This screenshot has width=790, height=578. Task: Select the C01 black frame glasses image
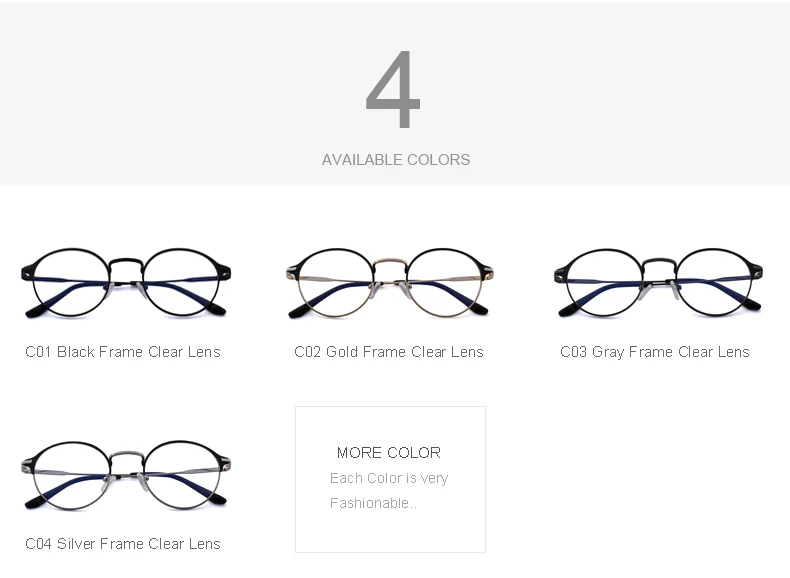[x=126, y=283]
